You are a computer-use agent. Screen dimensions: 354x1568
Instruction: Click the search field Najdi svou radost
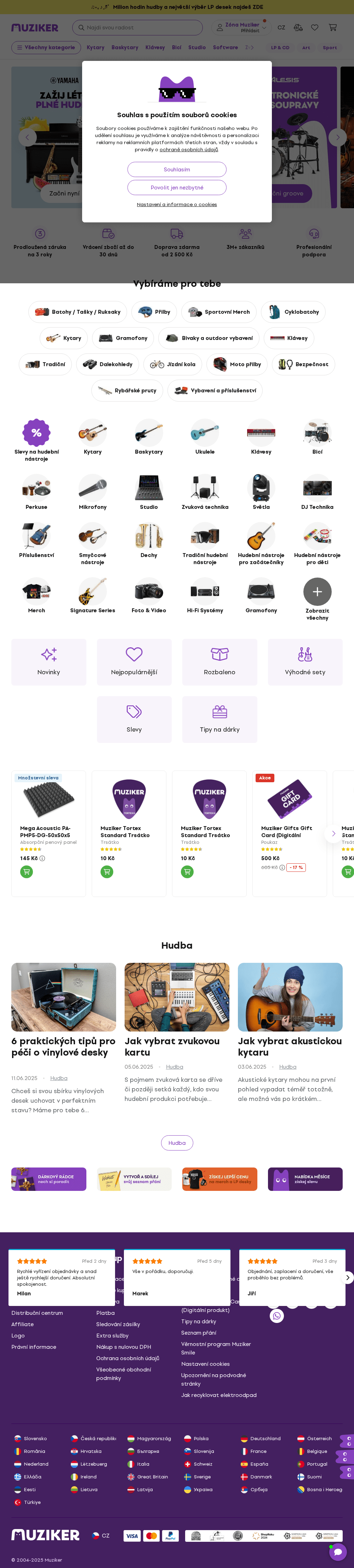tap(137, 27)
